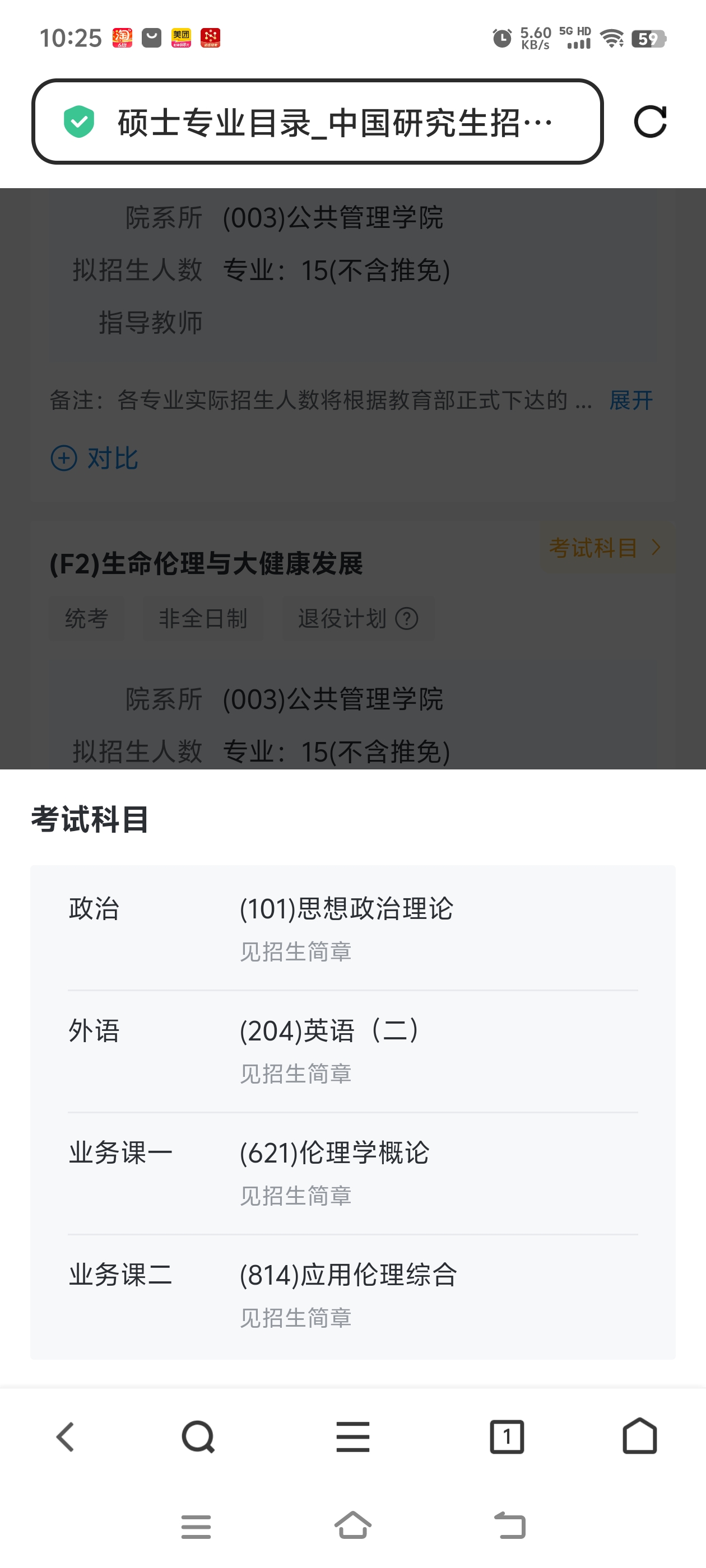This screenshot has height=1568, width=706.
Task: Tap the address bar page title
Action: click(x=335, y=122)
